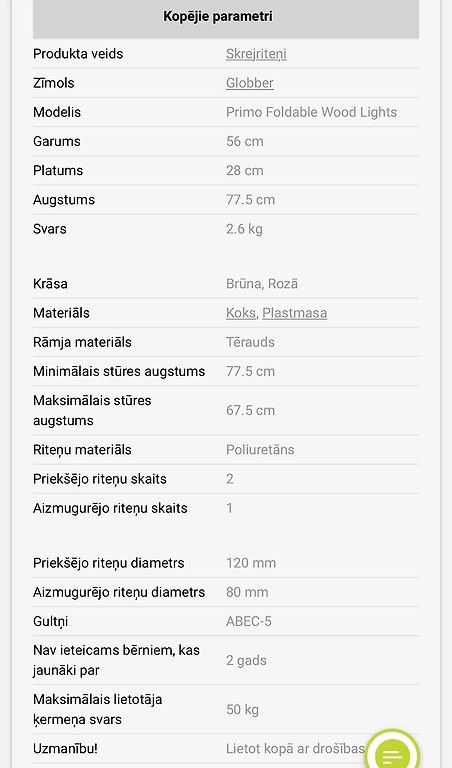Viewport: 452px width, 768px height.
Task: Click the 67.5 cm maximum handlebar value
Action: click(x=250, y=410)
